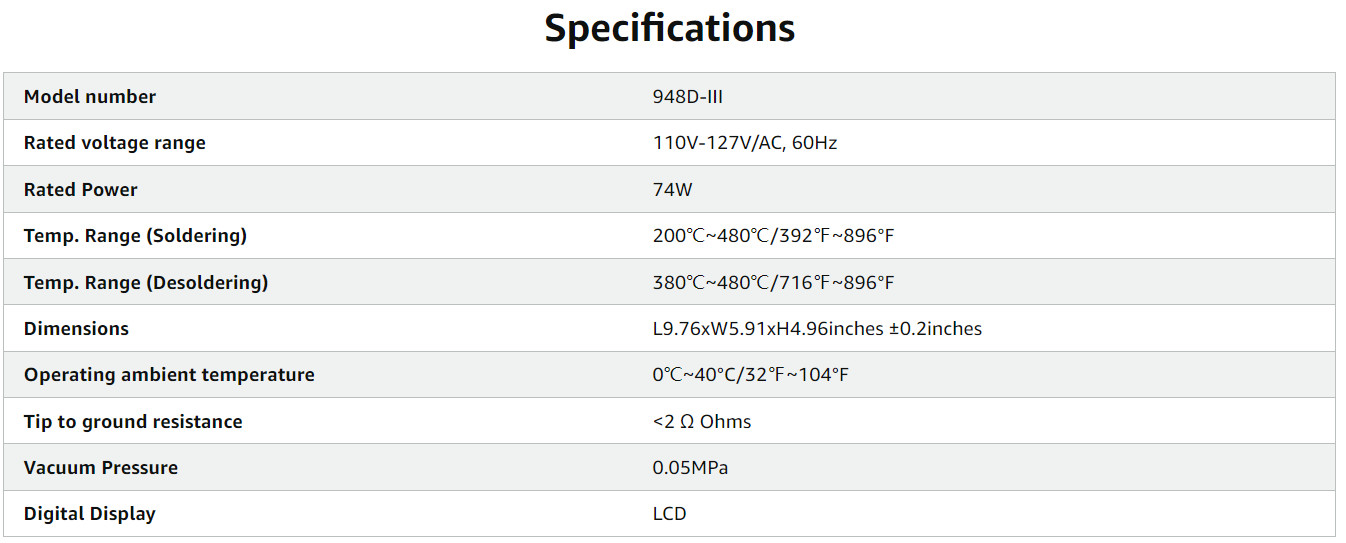1346x543 pixels.
Task: Select the 74W power value
Action: click(672, 190)
